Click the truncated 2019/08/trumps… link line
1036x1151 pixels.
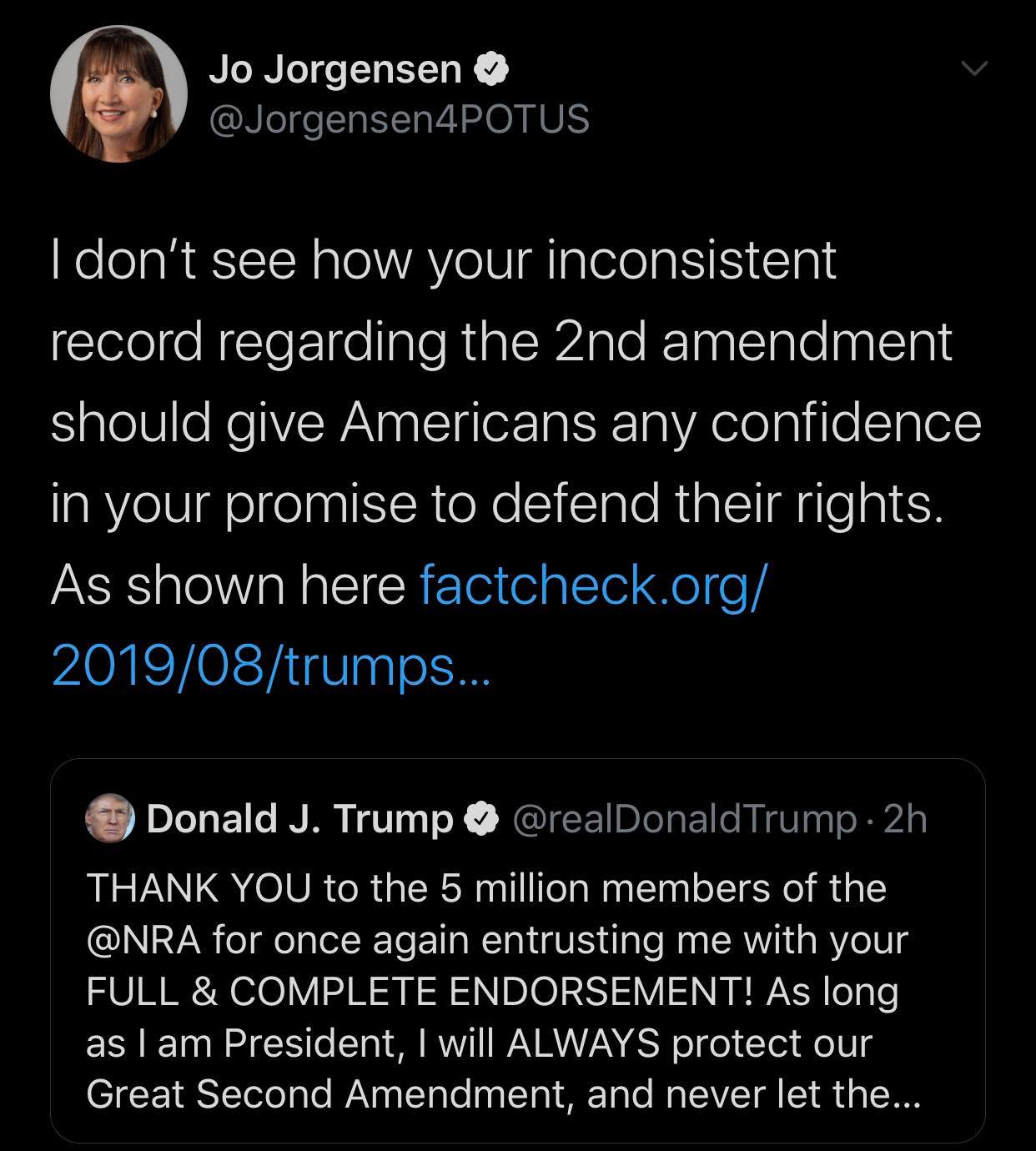pos(271,666)
